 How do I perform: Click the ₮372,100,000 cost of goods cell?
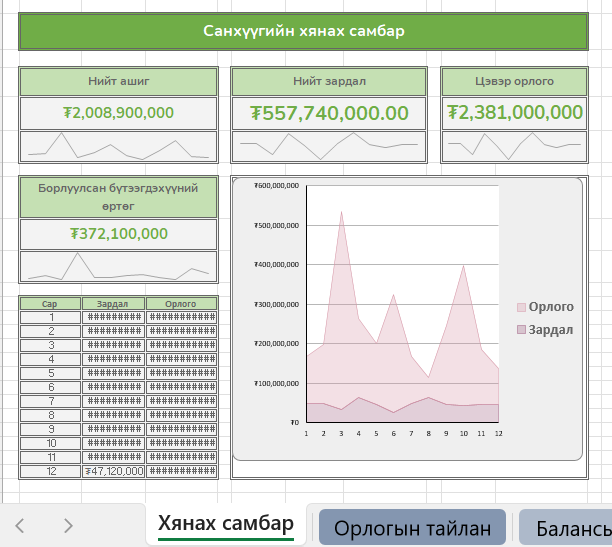click(x=118, y=234)
